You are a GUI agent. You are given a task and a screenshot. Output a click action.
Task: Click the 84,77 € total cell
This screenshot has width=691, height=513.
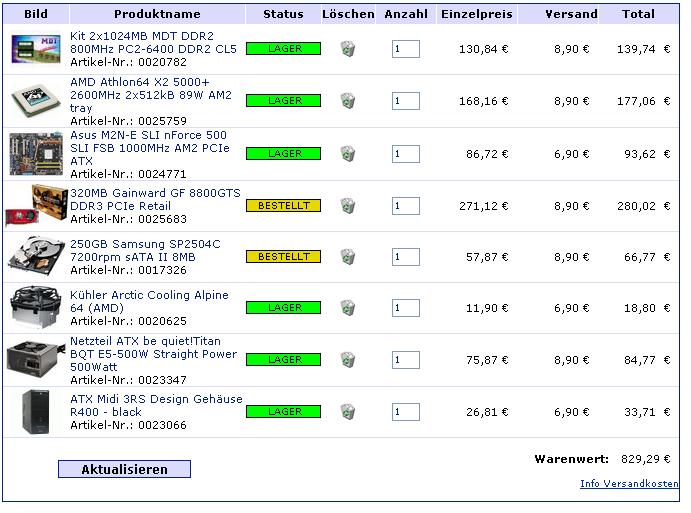tap(647, 360)
